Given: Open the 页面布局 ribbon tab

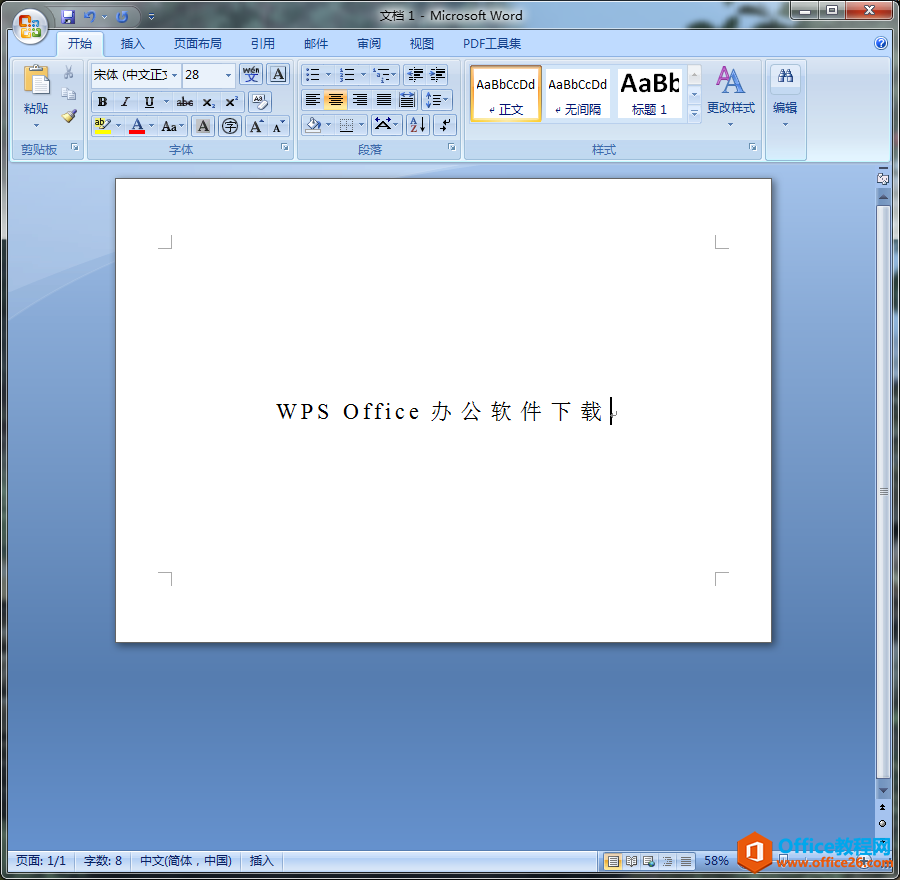Looking at the screenshot, I should [x=197, y=44].
